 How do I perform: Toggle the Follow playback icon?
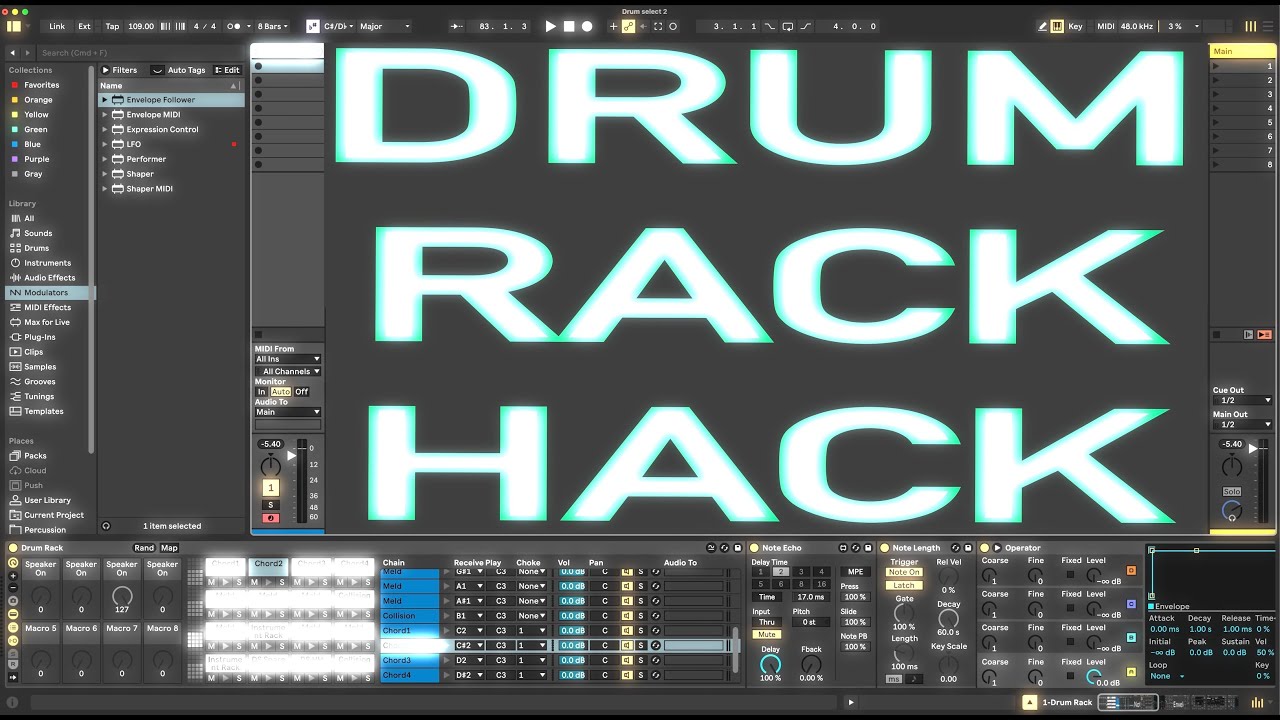point(457,27)
